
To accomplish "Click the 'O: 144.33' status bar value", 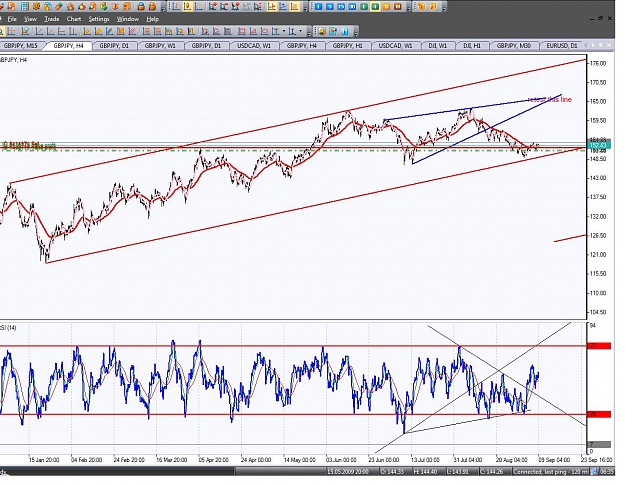I will click(x=392, y=471).
